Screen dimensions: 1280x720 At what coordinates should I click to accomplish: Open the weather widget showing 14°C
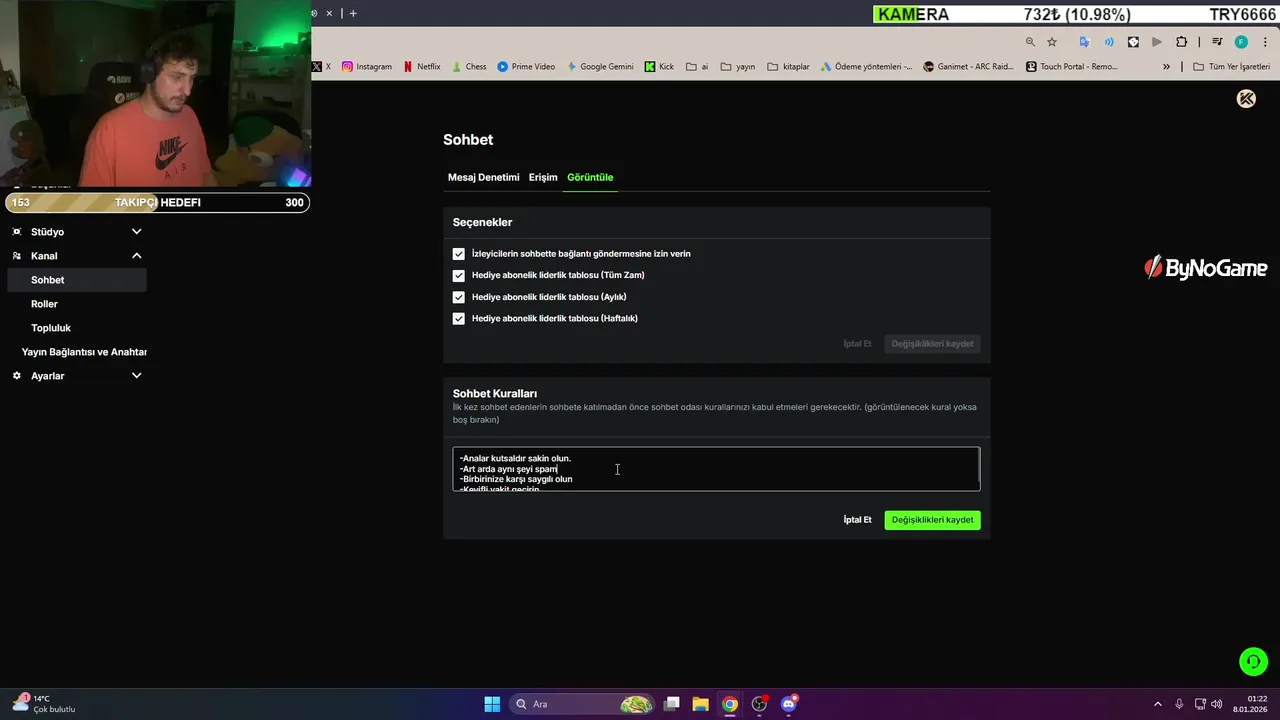click(x=44, y=704)
